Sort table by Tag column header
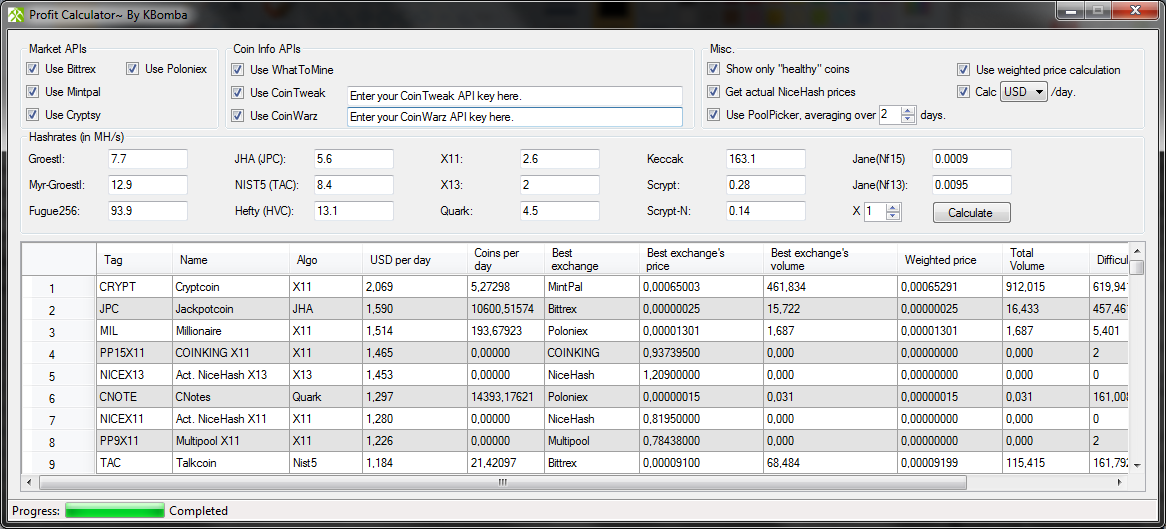 (135, 260)
